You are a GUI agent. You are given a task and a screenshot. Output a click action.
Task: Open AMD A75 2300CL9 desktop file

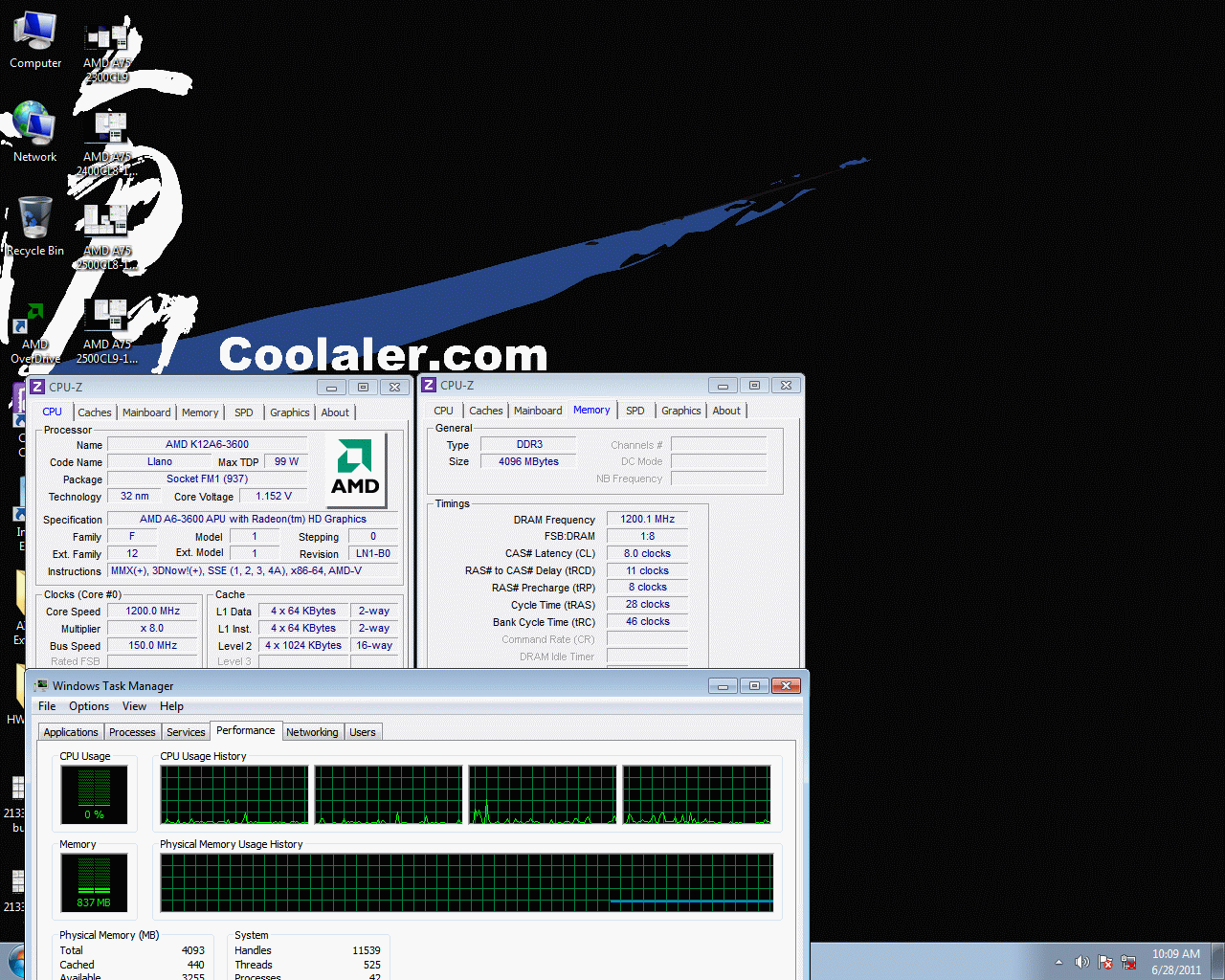point(107,54)
